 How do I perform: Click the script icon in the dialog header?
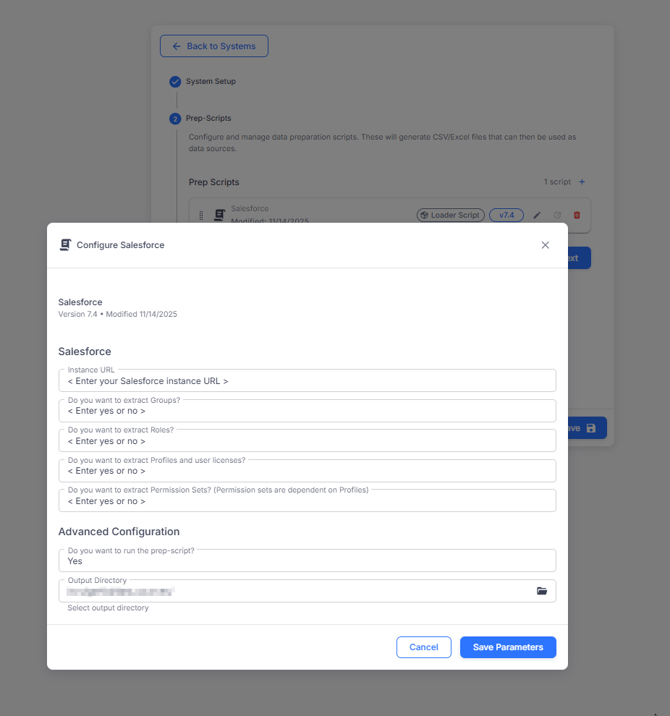[65, 245]
